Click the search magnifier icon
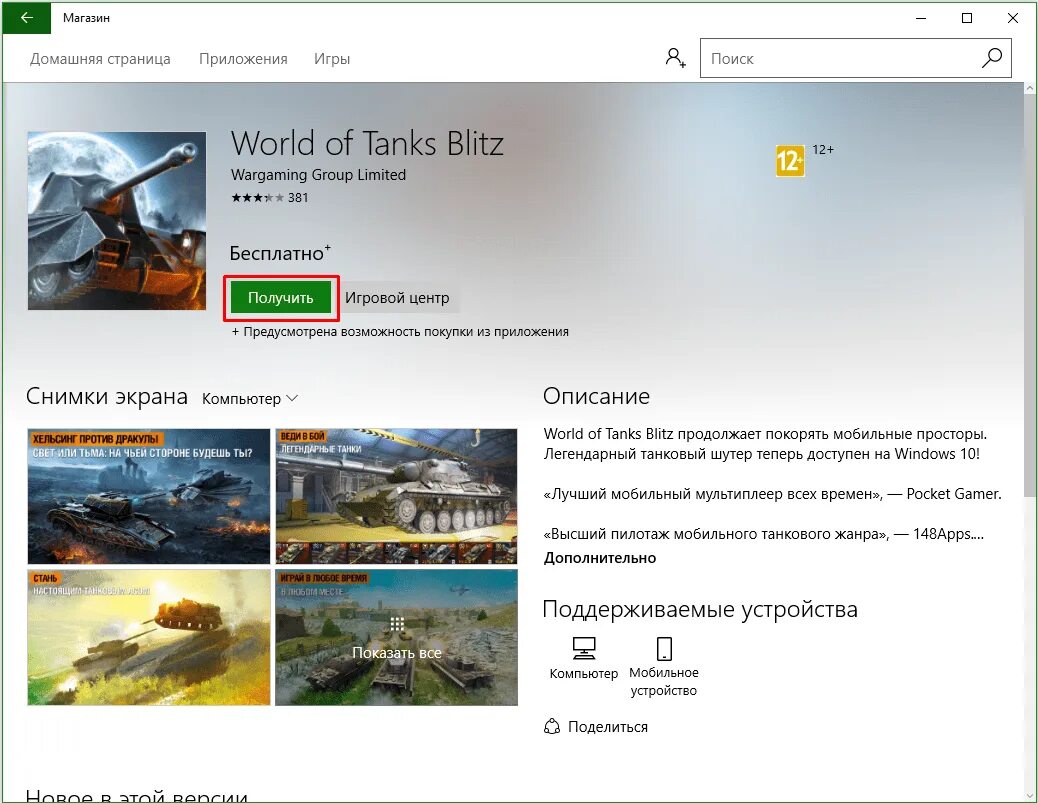 tap(991, 58)
